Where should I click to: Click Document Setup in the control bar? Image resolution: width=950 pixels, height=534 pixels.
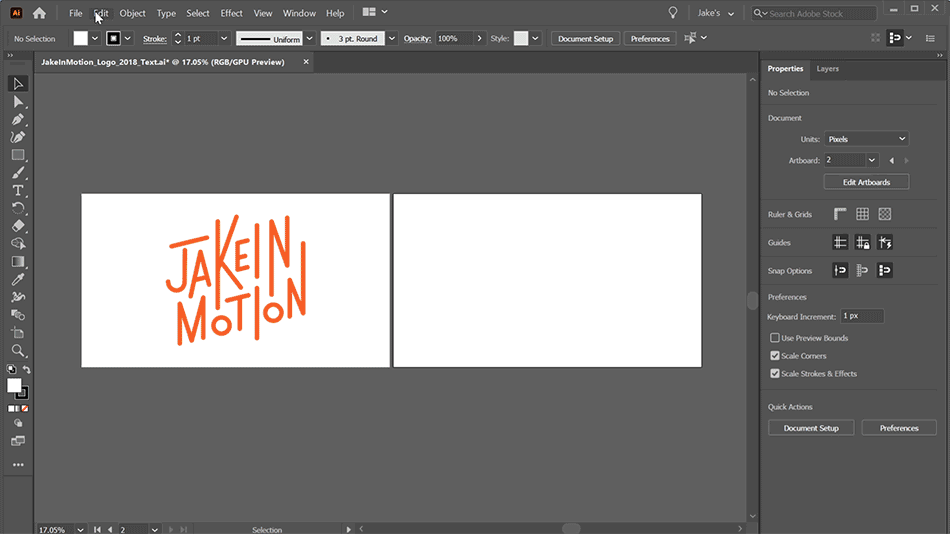pos(585,38)
